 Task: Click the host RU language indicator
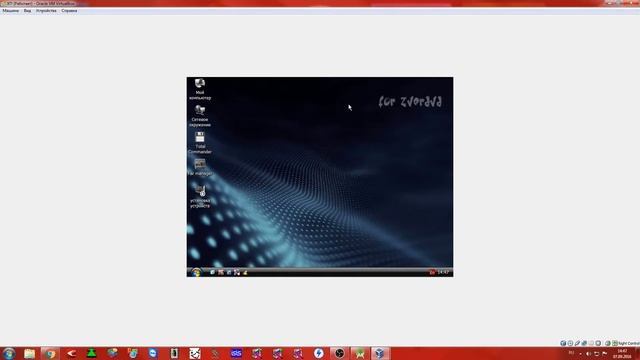(571, 353)
